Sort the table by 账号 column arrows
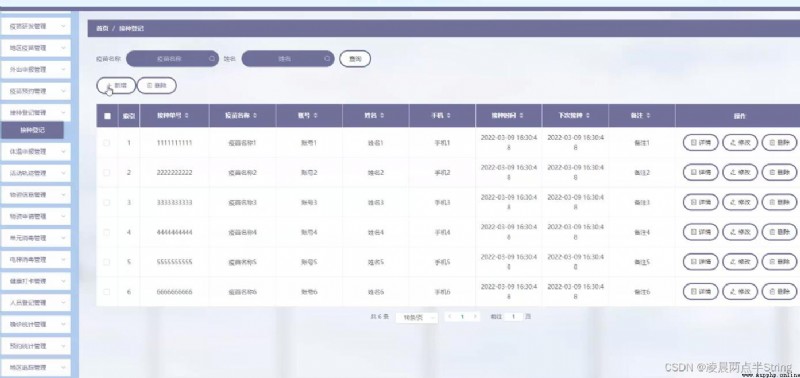The width and height of the screenshot is (800, 378). pos(316,116)
